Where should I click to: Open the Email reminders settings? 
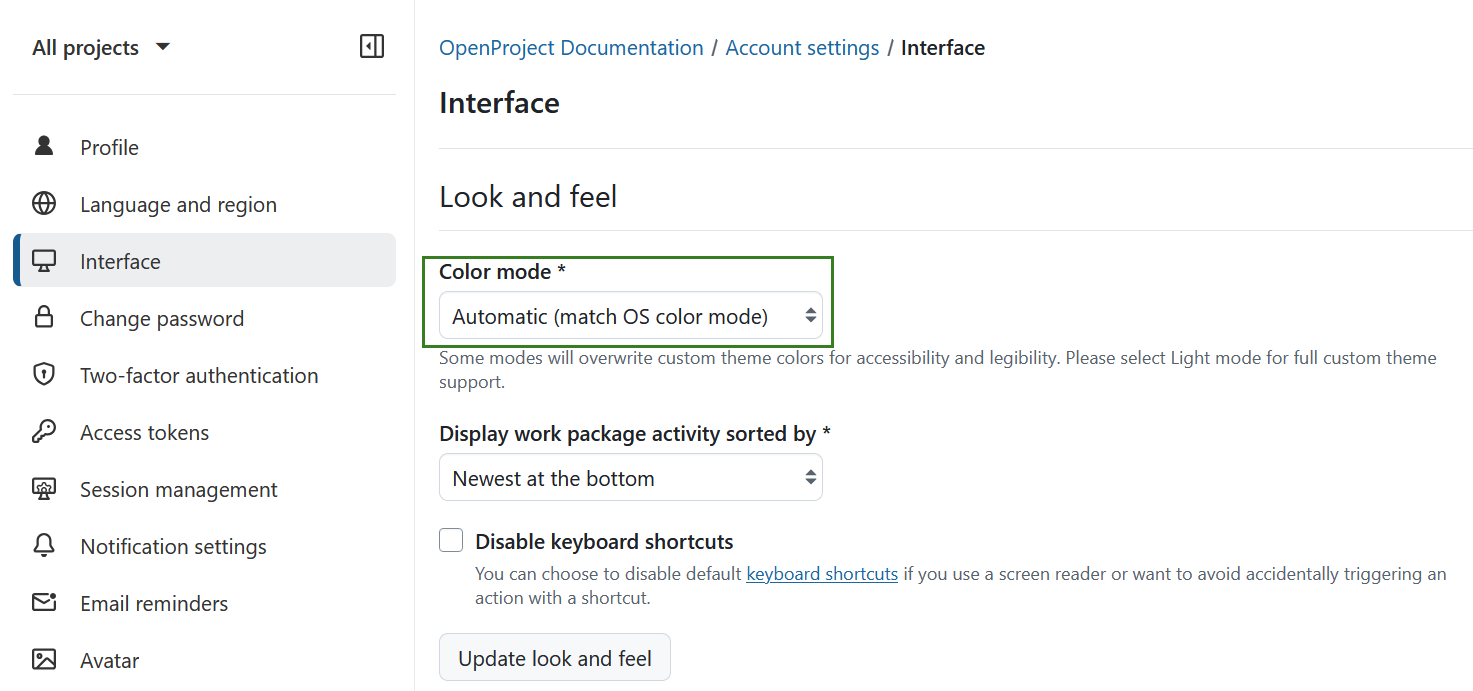click(153, 603)
